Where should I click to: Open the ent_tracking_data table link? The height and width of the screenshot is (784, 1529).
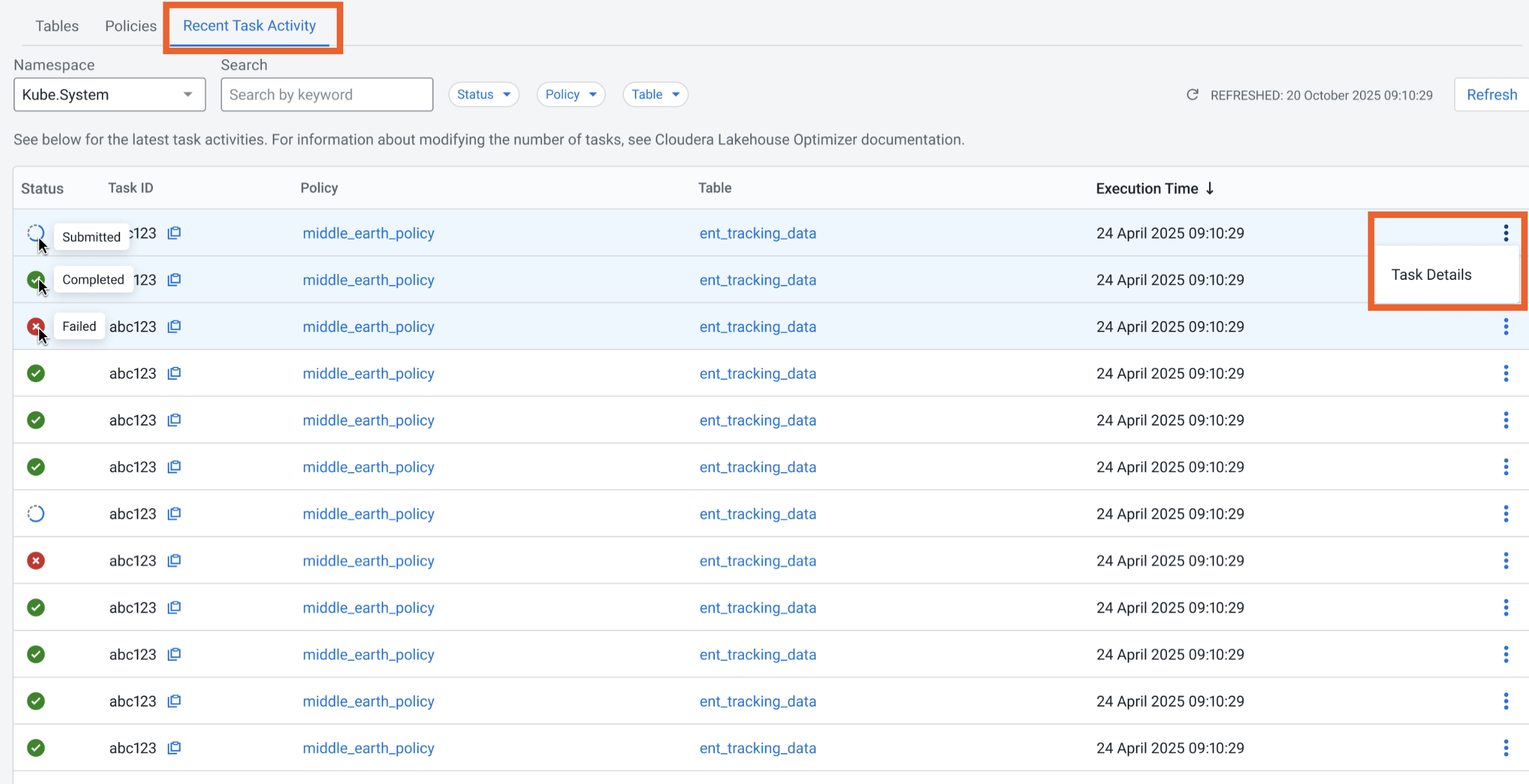tap(757, 233)
